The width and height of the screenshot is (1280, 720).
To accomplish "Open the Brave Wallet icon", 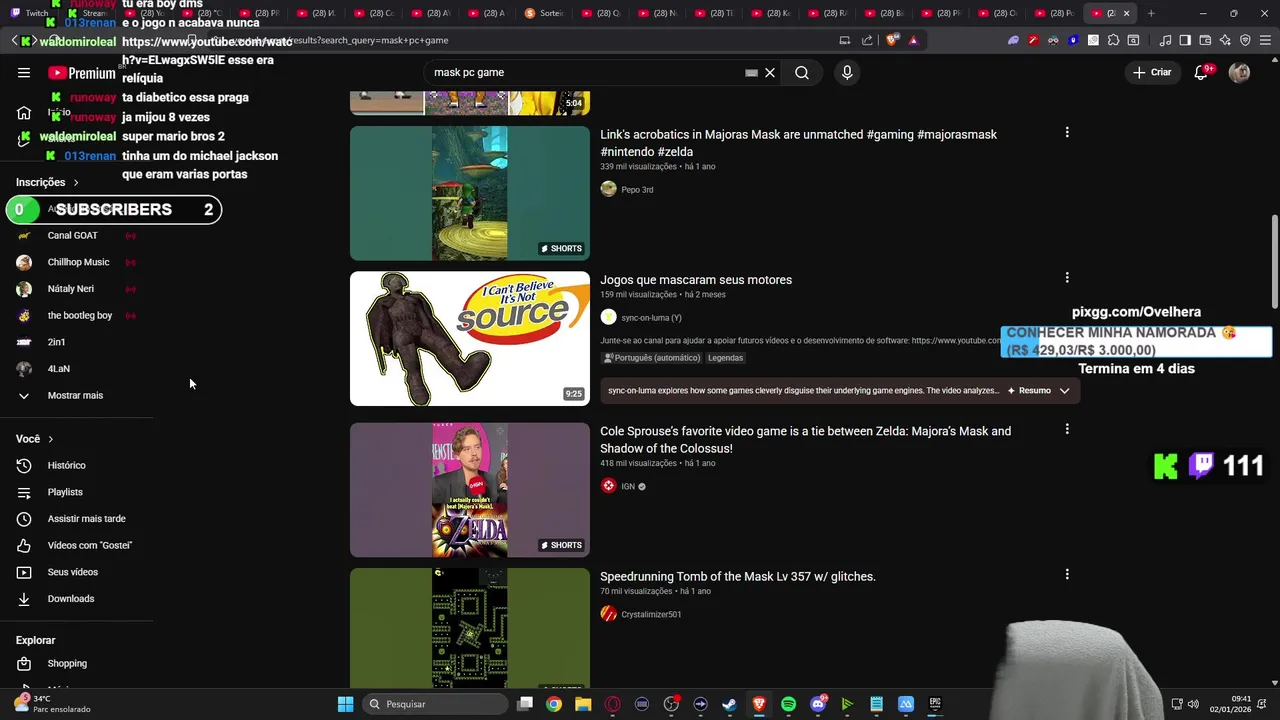I will coord(1205,40).
